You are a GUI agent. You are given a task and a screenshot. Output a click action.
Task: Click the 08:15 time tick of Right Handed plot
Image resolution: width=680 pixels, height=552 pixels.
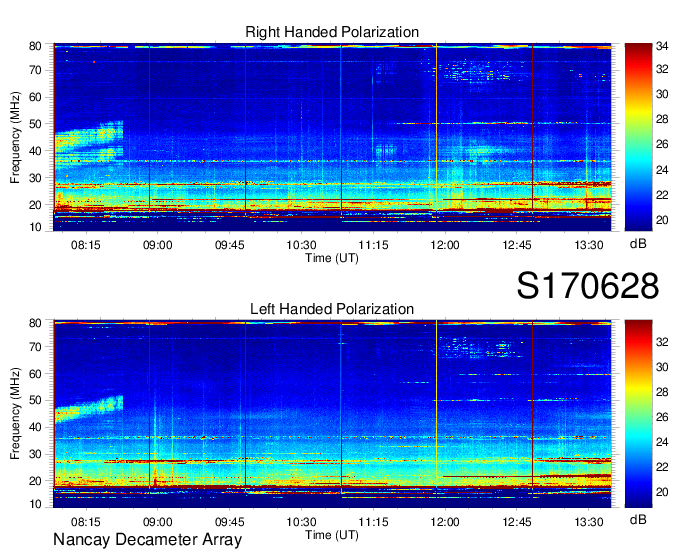click(85, 245)
